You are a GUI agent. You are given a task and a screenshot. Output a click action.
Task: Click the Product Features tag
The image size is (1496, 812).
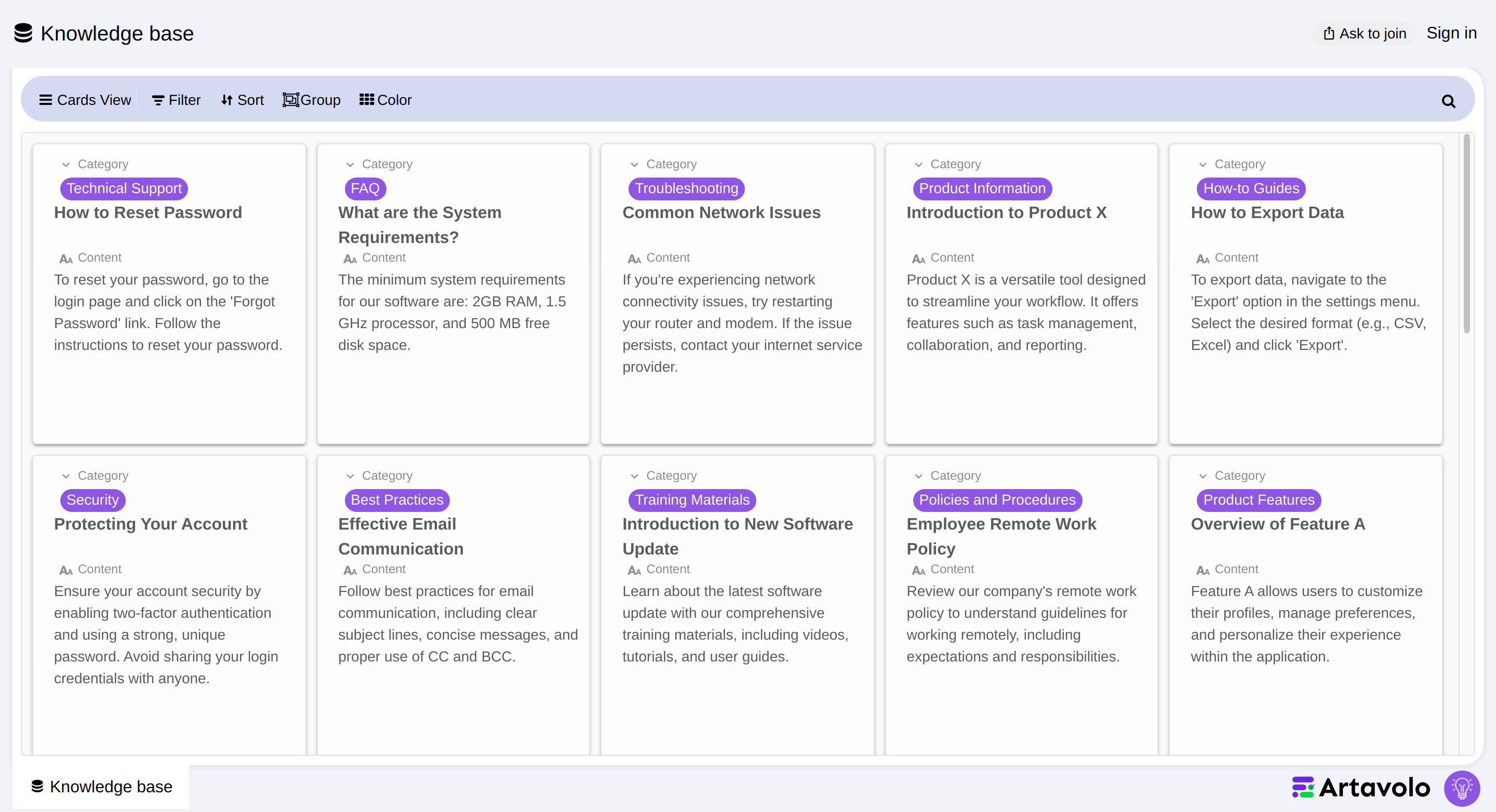(x=1259, y=500)
